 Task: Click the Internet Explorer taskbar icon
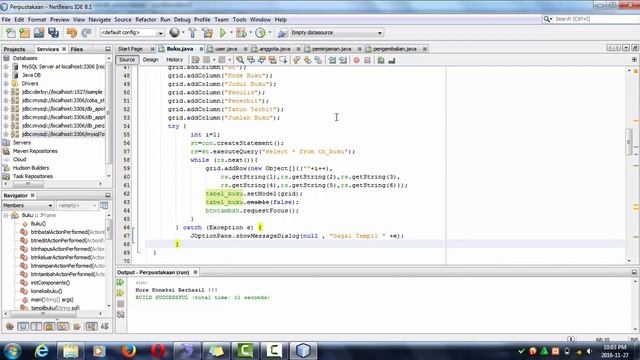(x=41, y=351)
